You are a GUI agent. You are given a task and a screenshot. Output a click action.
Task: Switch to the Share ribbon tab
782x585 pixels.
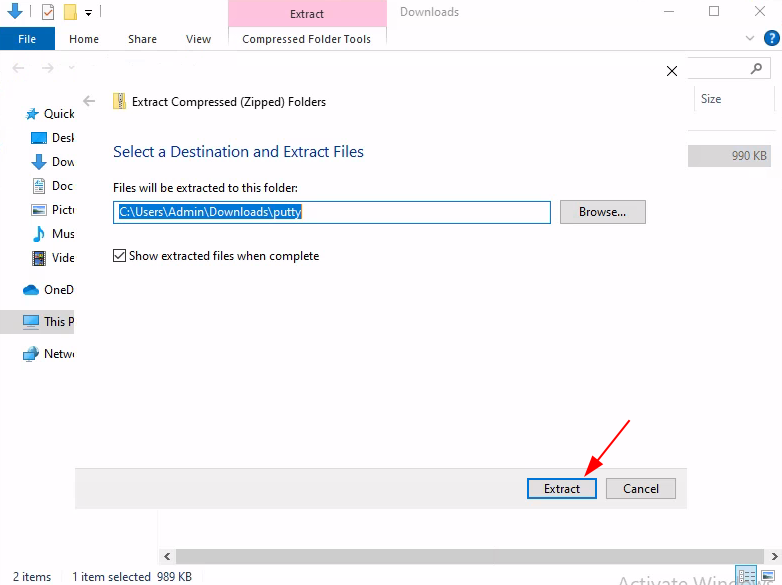142,39
